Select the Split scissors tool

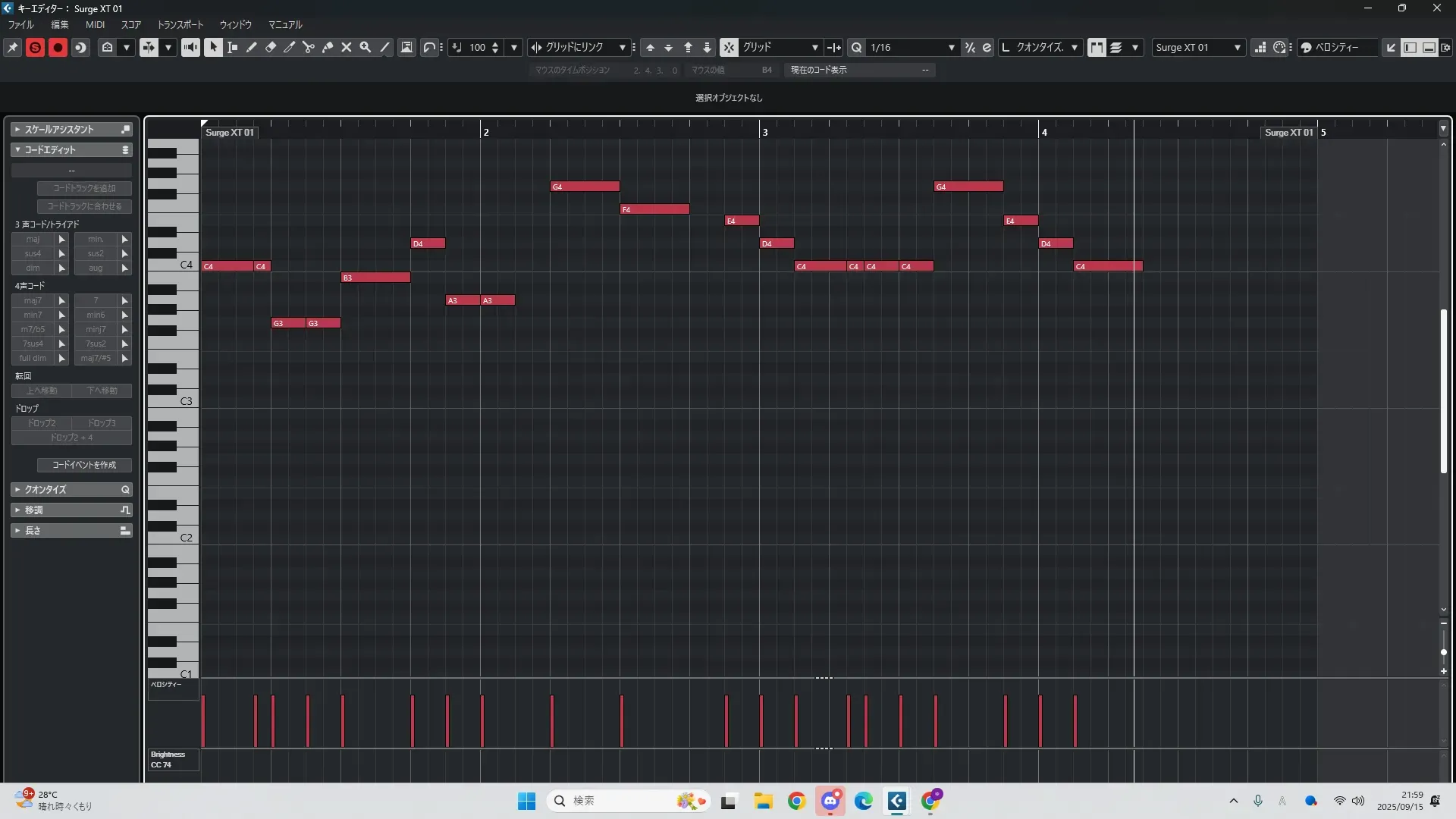coord(309,47)
